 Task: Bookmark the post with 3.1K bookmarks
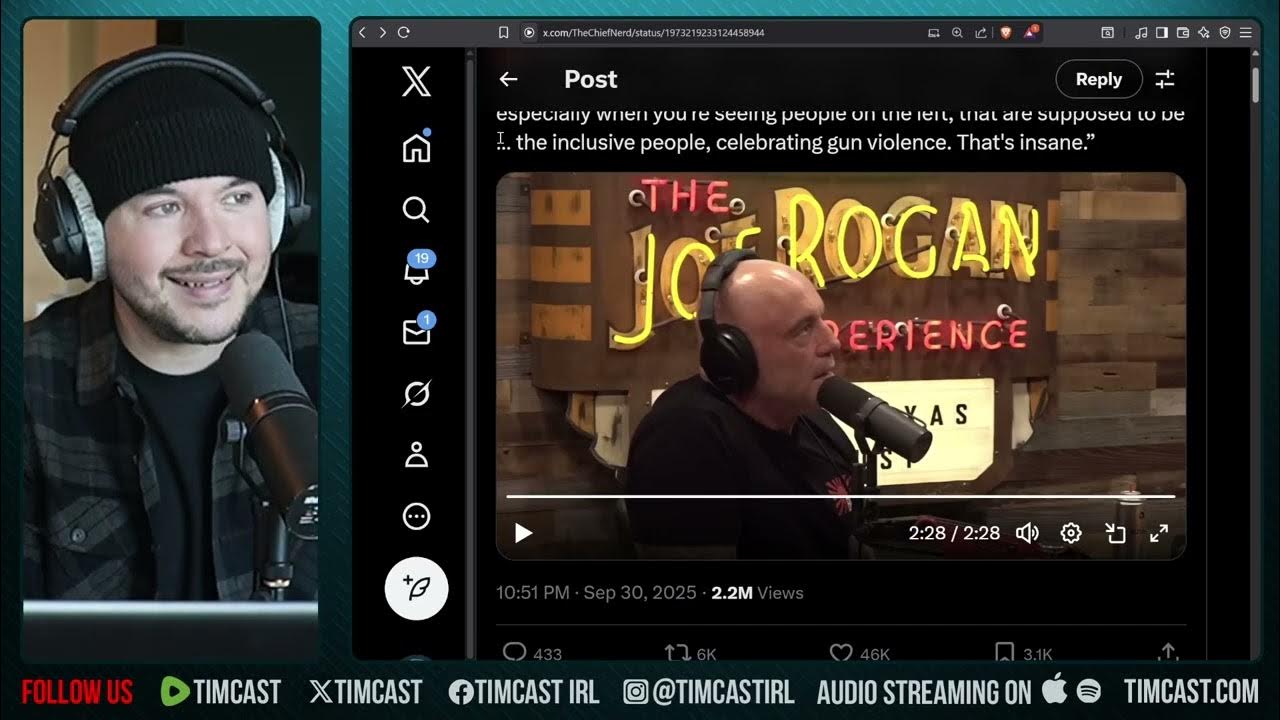pos(1023,654)
